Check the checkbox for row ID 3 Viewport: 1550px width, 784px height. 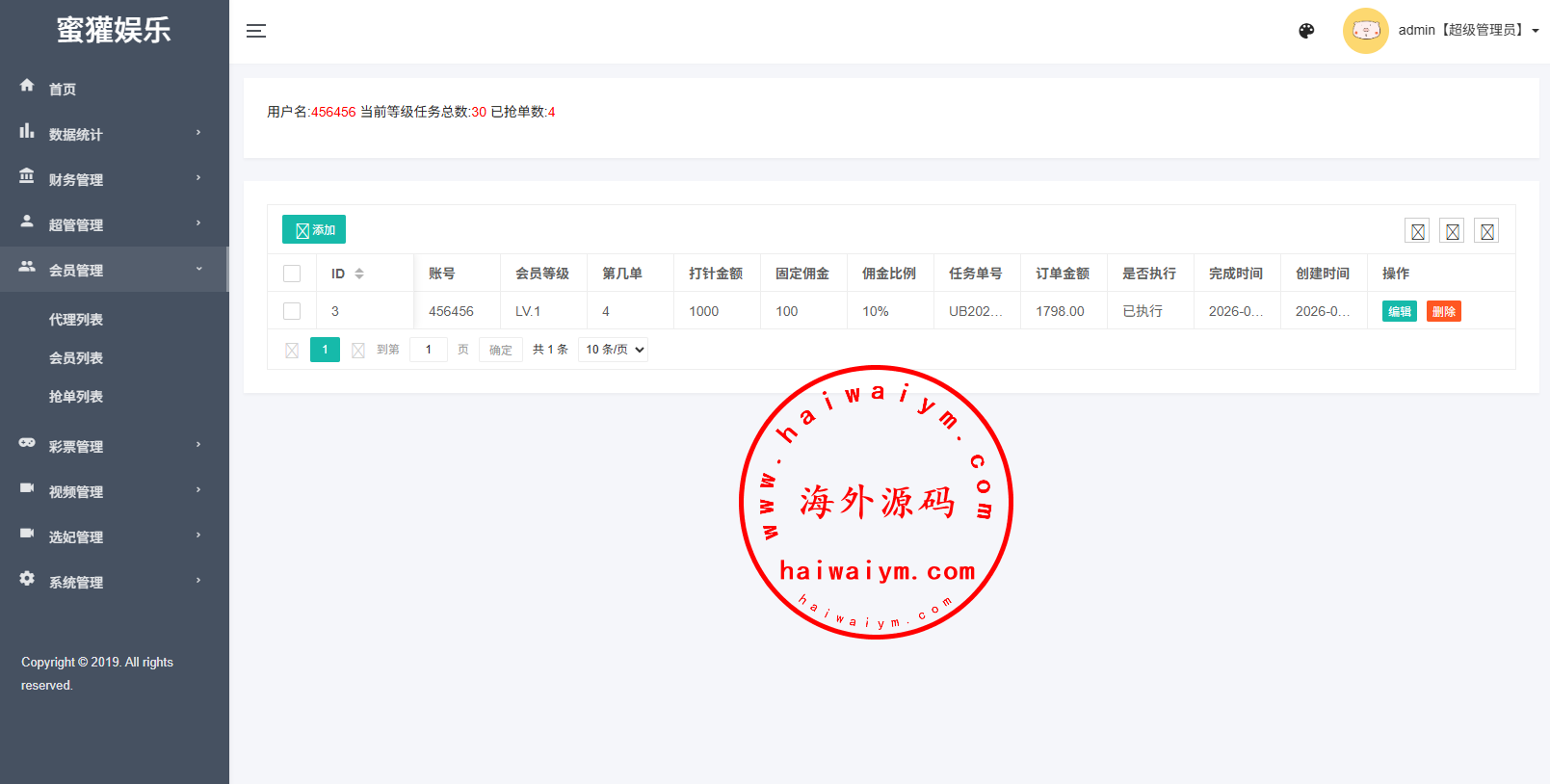click(292, 311)
